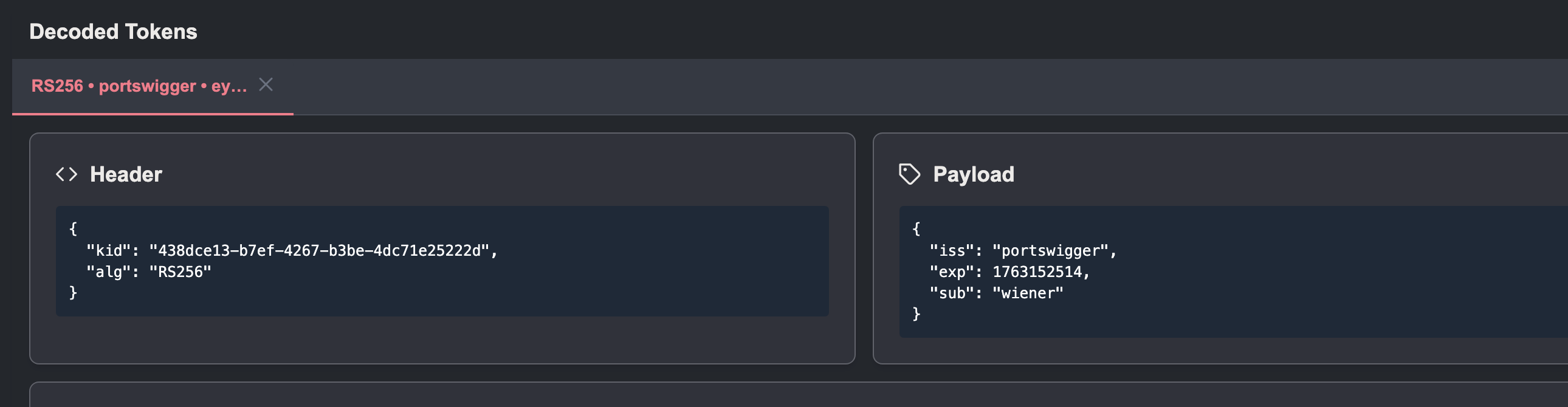Click the kid value in the header JSON
Screen dimensions: 1568x407
point(319,251)
